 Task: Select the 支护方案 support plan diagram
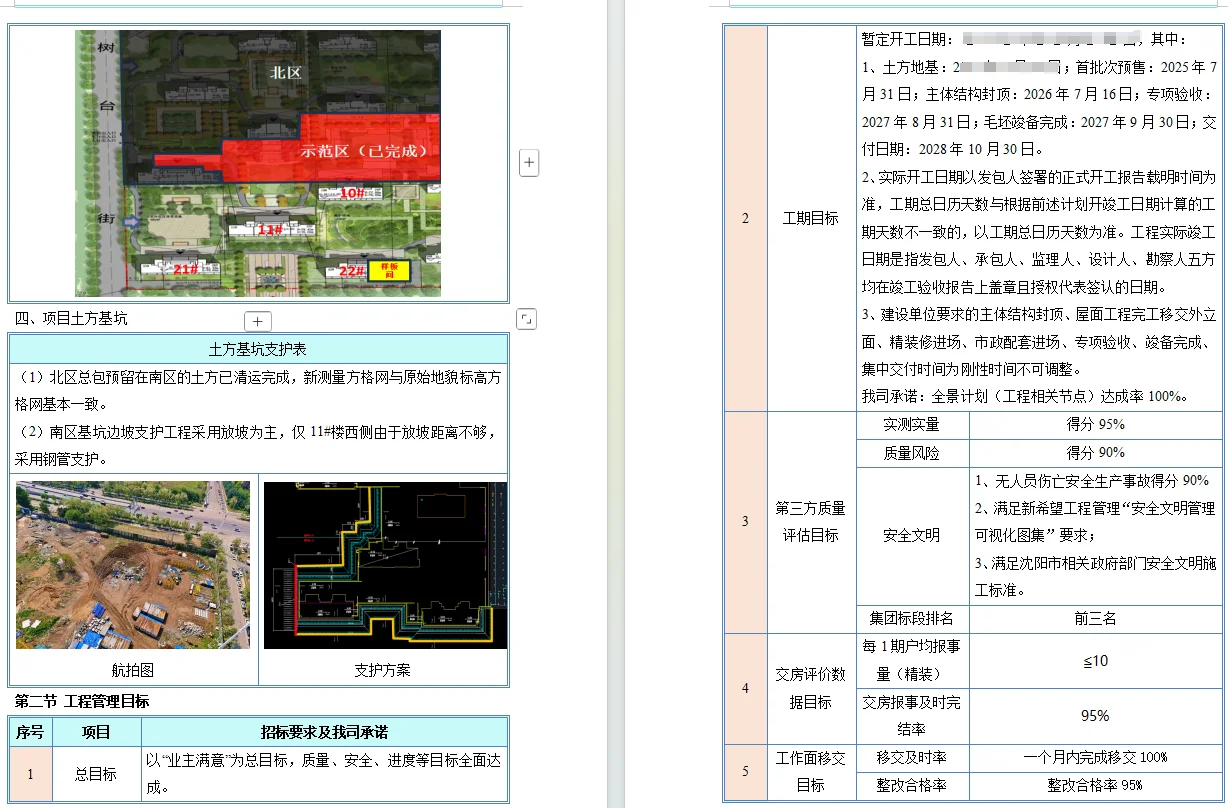point(384,565)
